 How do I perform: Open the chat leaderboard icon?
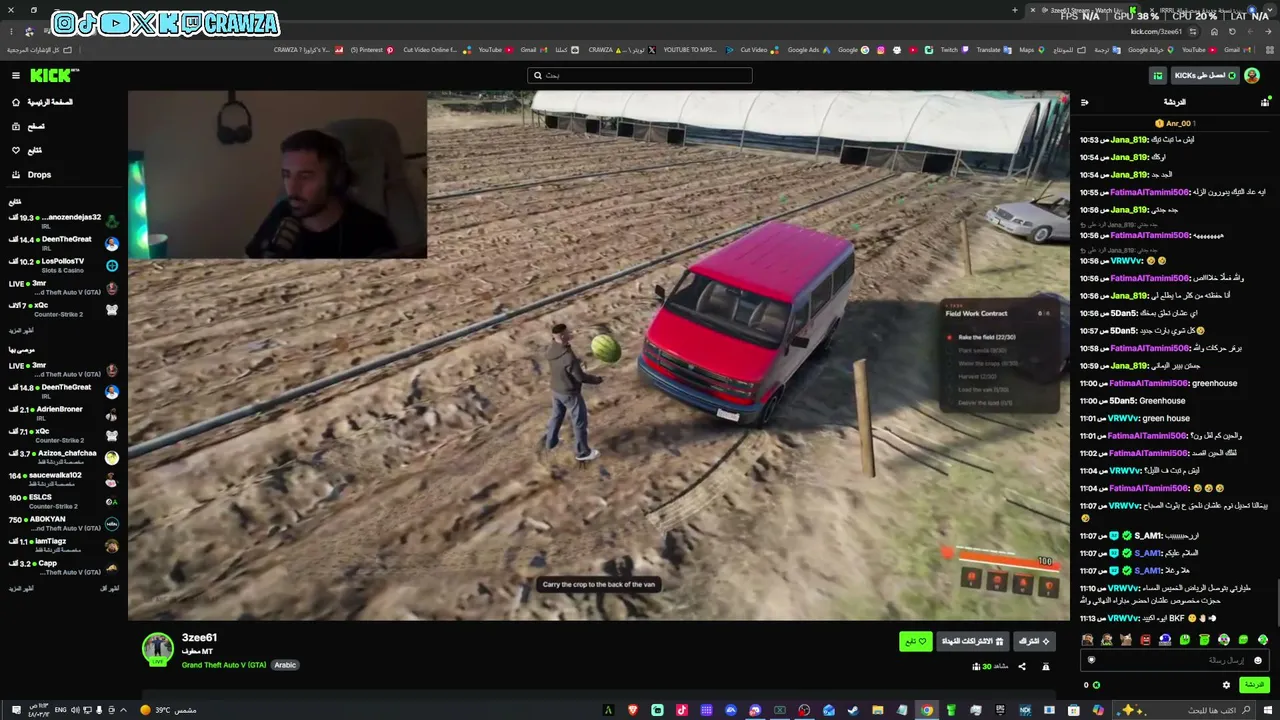point(1265,102)
